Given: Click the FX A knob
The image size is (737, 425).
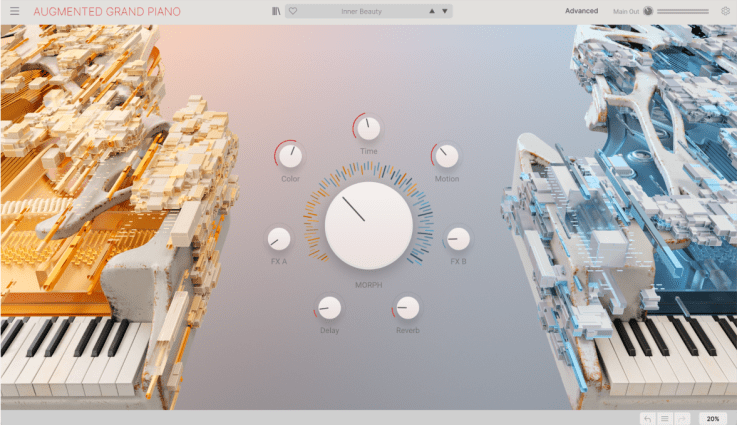Looking at the screenshot, I should pyautogui.click(x=279, y=239).
